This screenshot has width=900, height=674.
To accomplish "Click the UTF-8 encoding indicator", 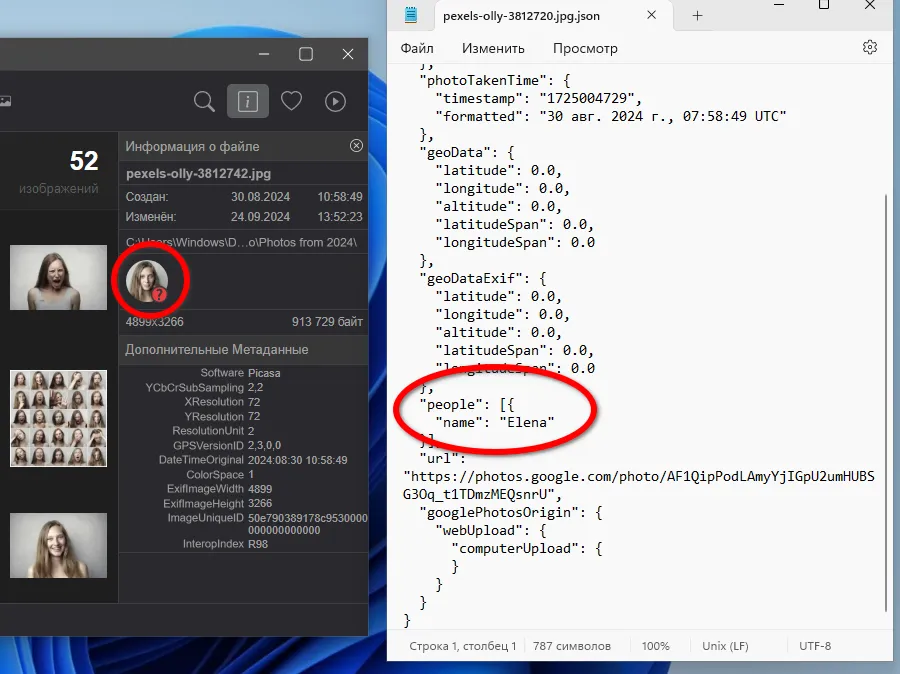I will [x=815, y=646].
